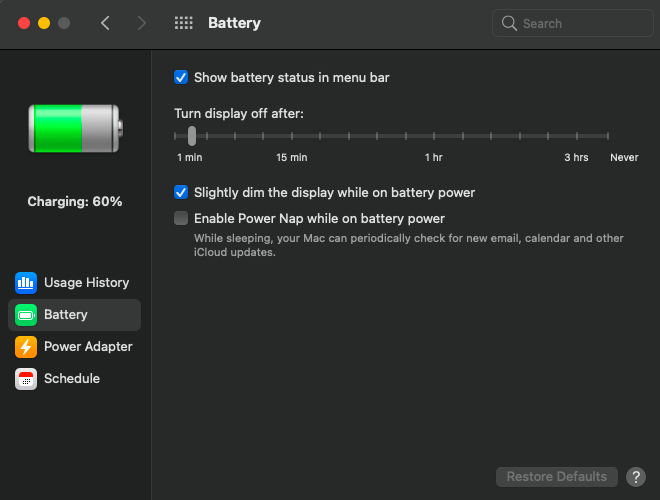The image size is (660, 500).
Task: Show all preferences grid icon
Action: click(183, 23)
